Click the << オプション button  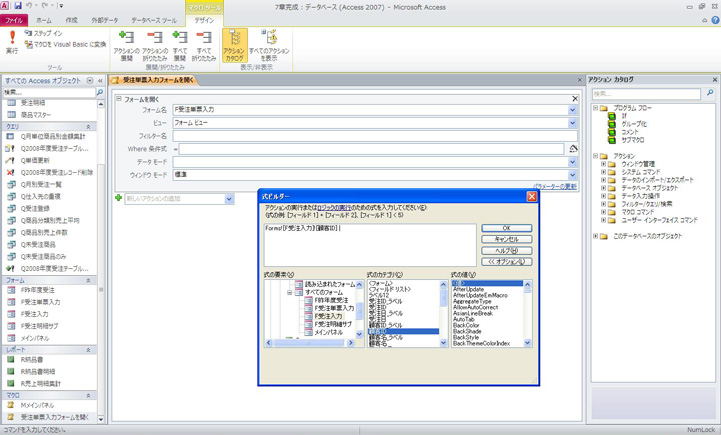(506, 262)
